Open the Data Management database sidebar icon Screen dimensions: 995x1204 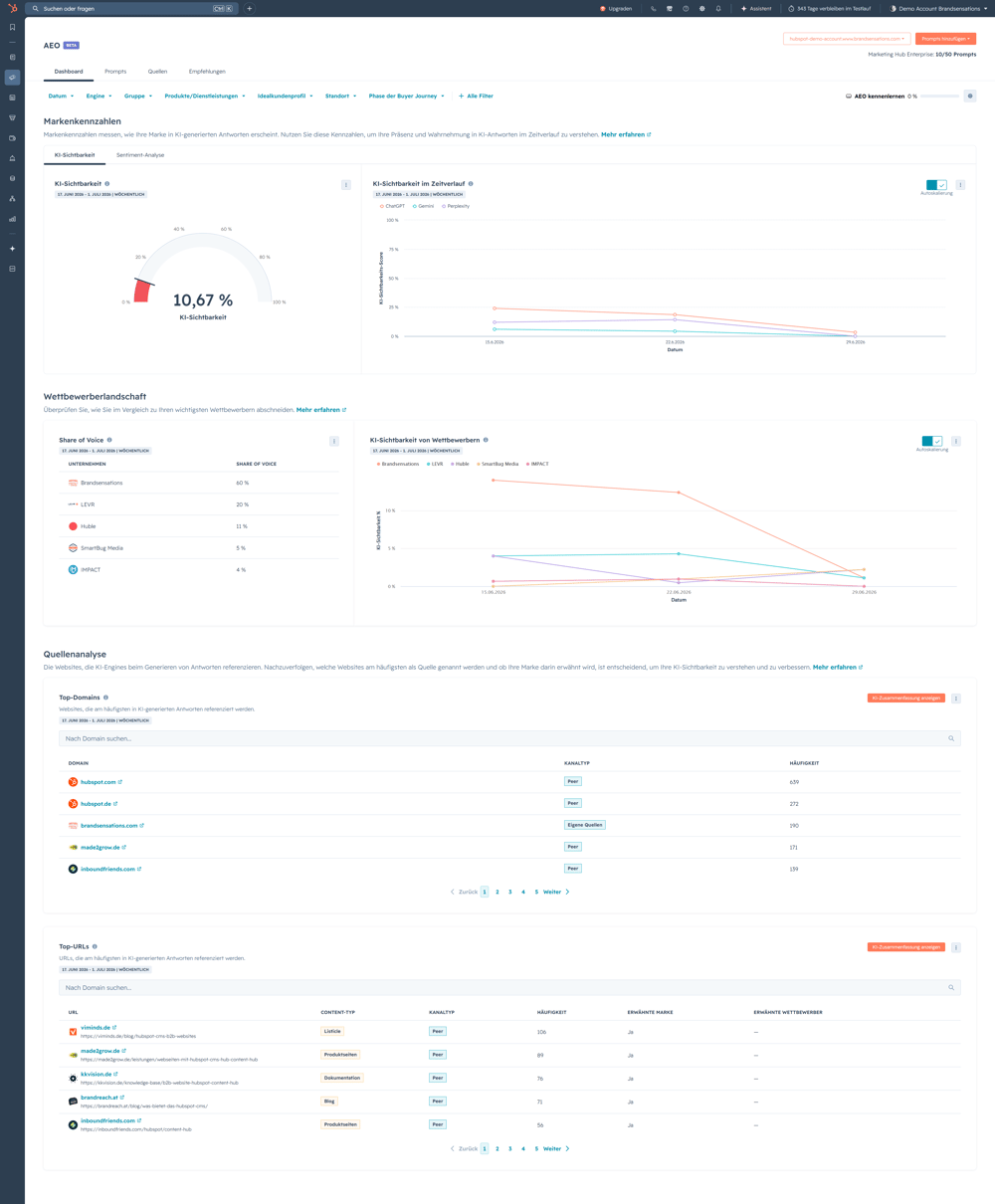(x=12, y=178)
